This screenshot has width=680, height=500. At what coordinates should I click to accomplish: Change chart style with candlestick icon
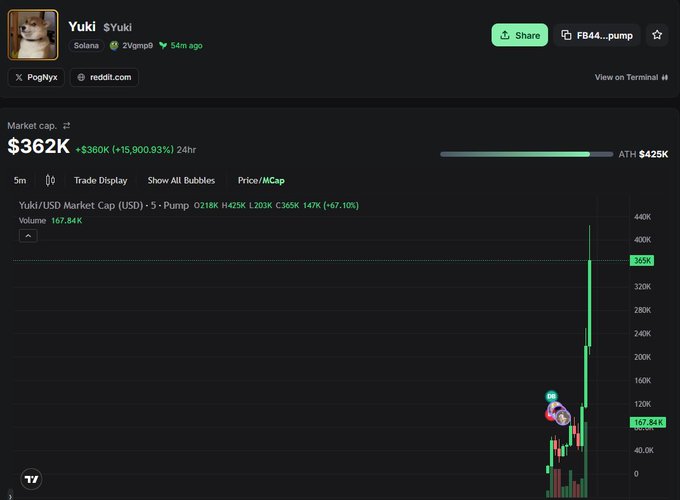click(x=50, y=180)
